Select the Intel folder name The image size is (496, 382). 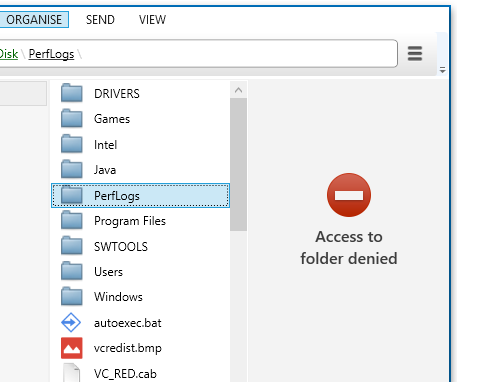coord(105,145)
